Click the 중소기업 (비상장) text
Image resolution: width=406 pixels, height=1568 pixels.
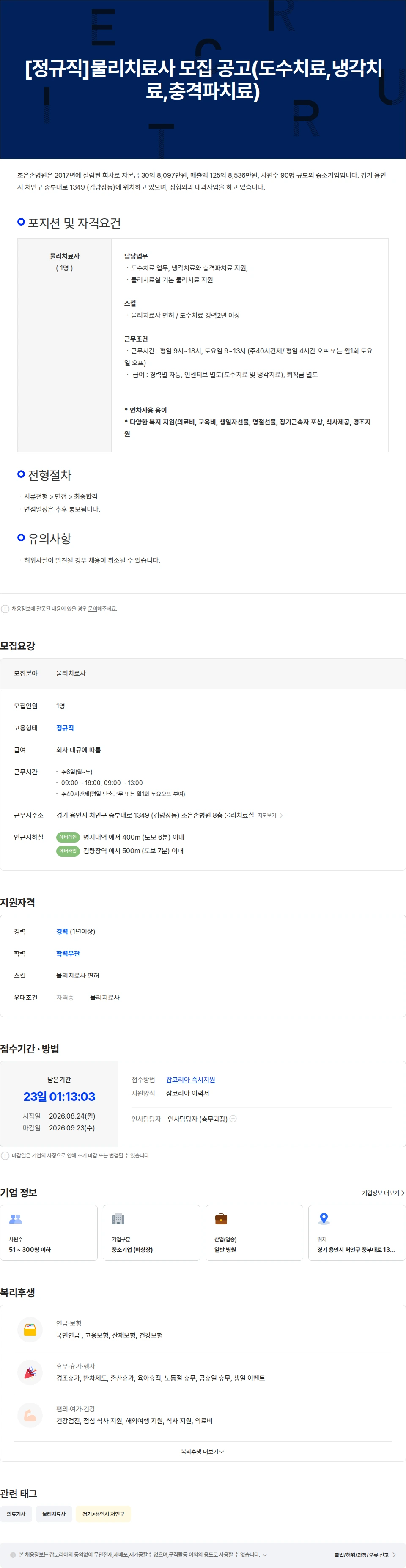point(132,1250)
